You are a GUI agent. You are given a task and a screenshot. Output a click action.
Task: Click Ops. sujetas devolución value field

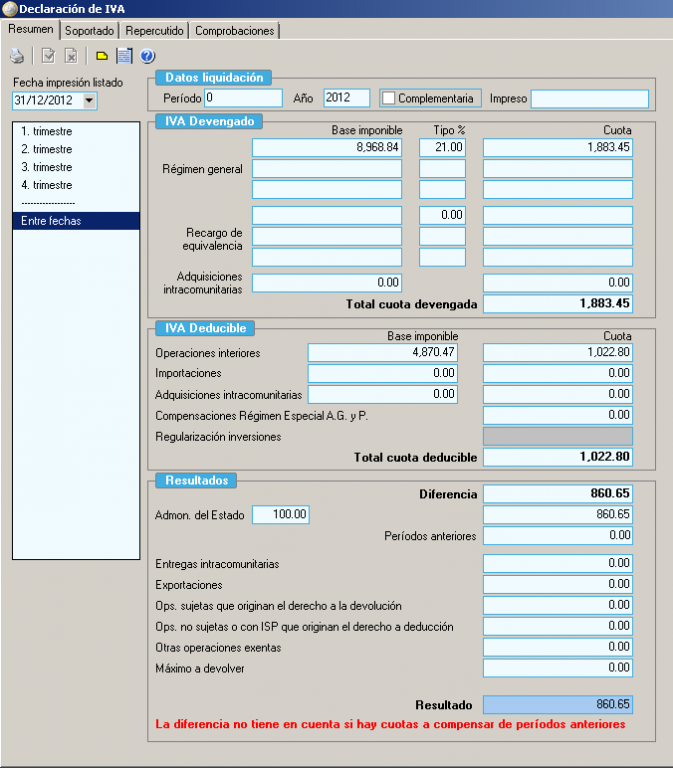click(558, 605)
